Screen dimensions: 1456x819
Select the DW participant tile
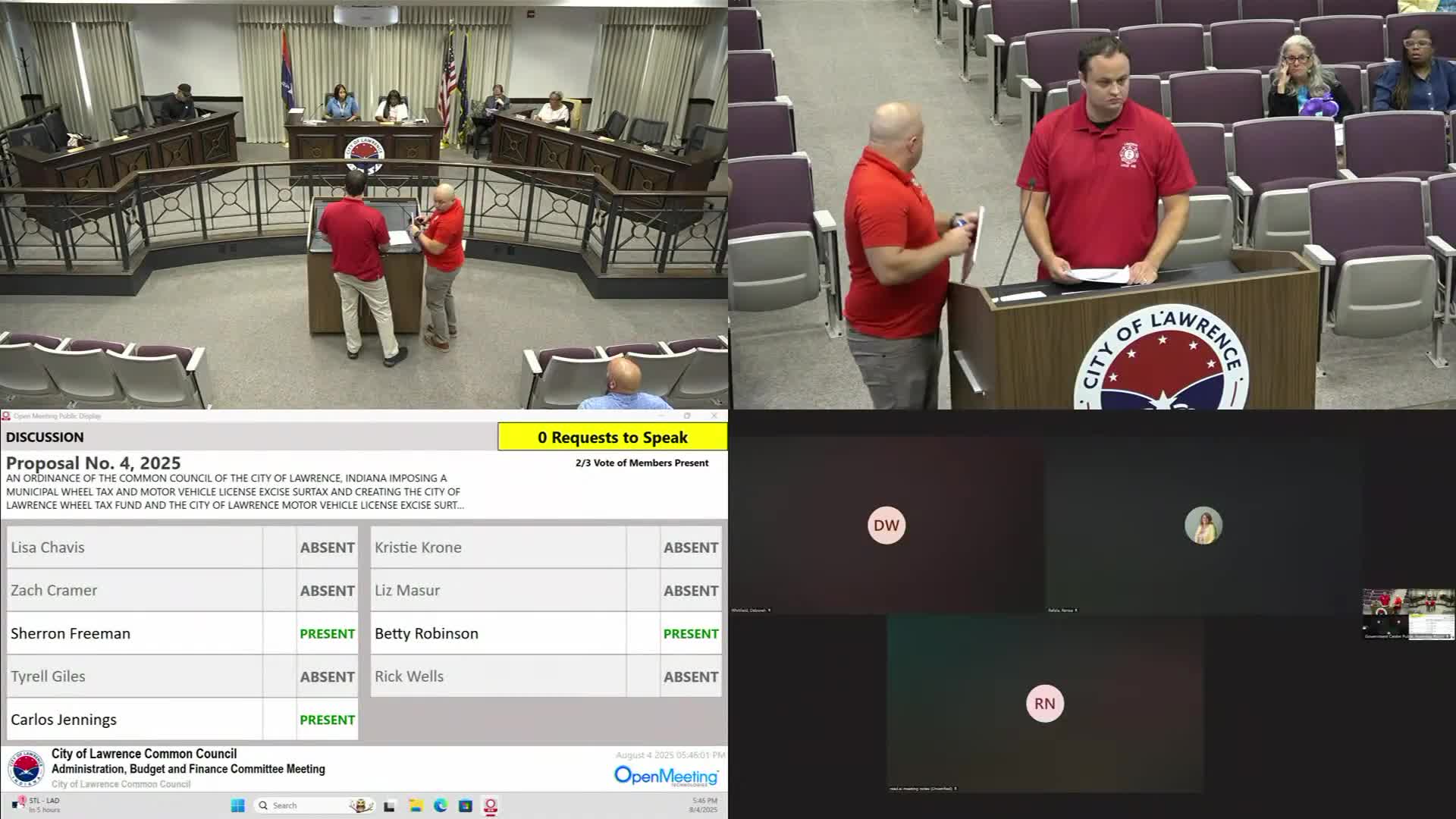tap(886, 526)
